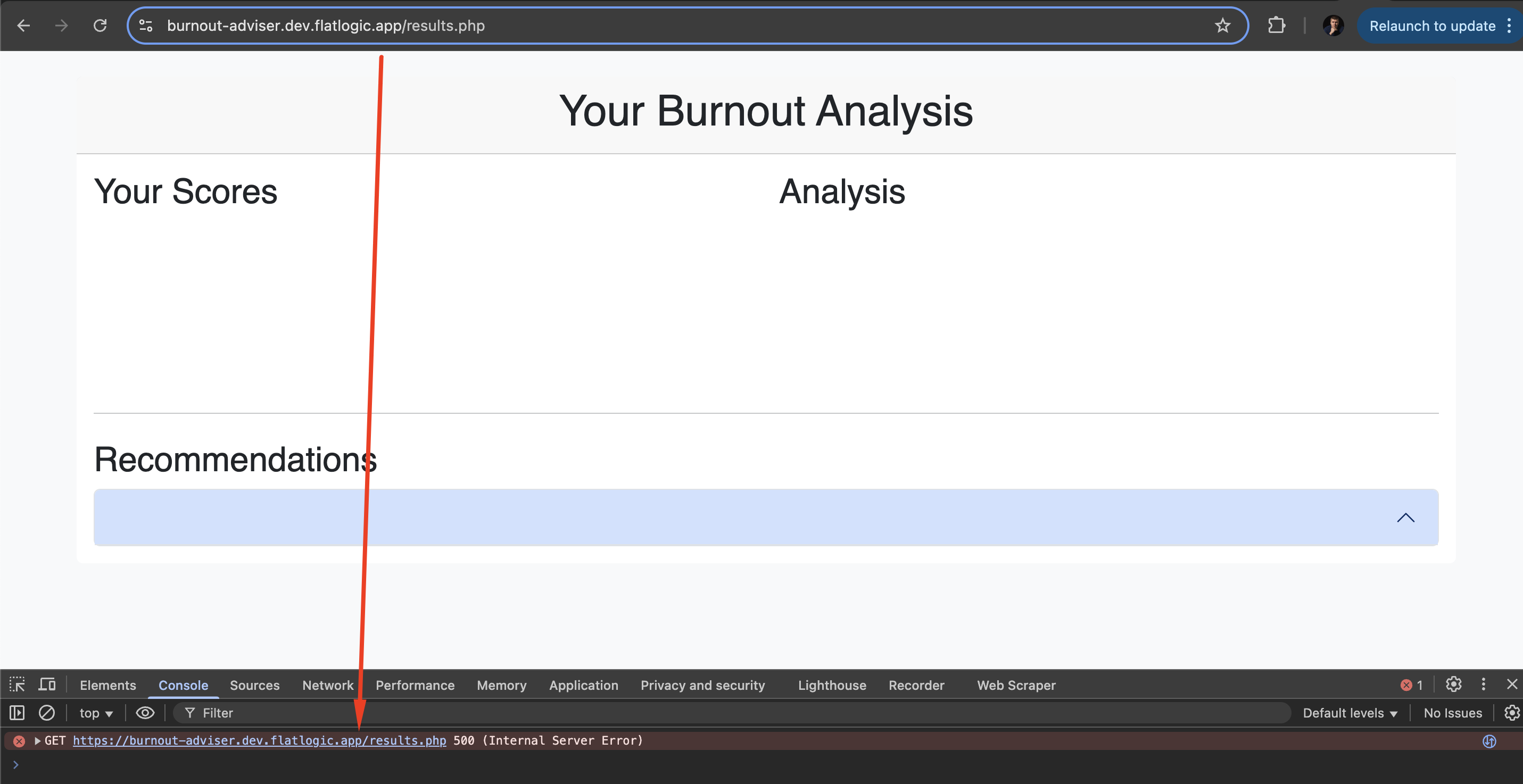This screenshot has width=1523, height=784.
Task: Open the top context dropdown
Action: tap(96, 713)
